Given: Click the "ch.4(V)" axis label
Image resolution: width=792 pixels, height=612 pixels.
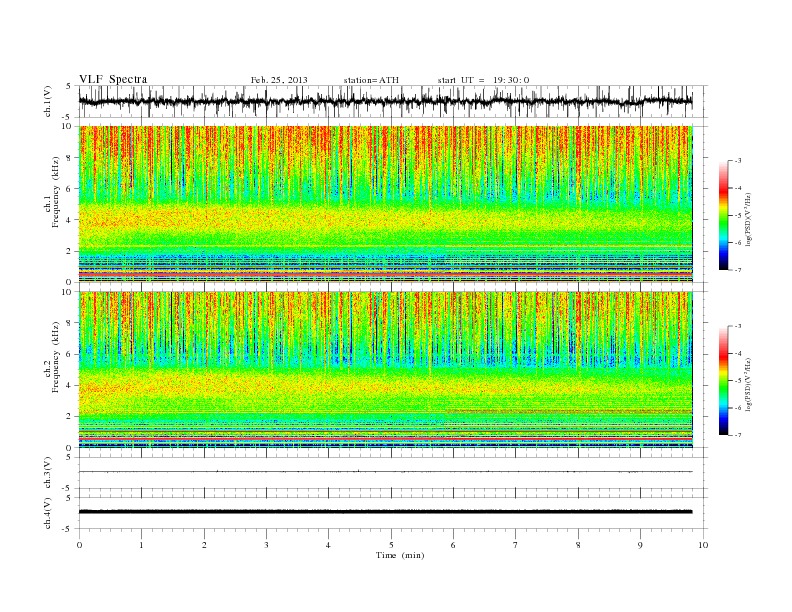Looking at the screenshot, I should (48, 513).
